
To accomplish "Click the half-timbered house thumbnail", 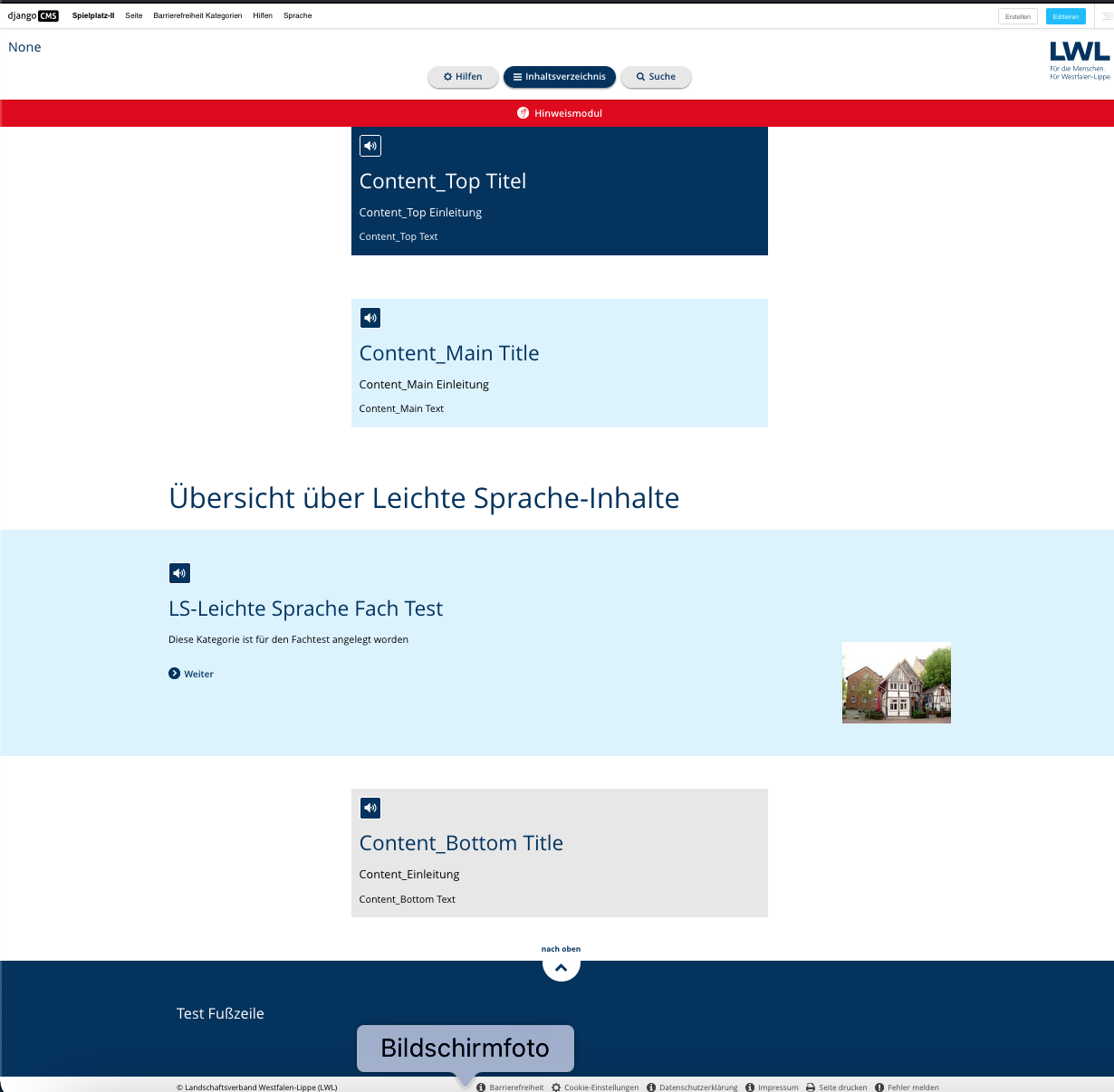I will [x=896, y=683].
